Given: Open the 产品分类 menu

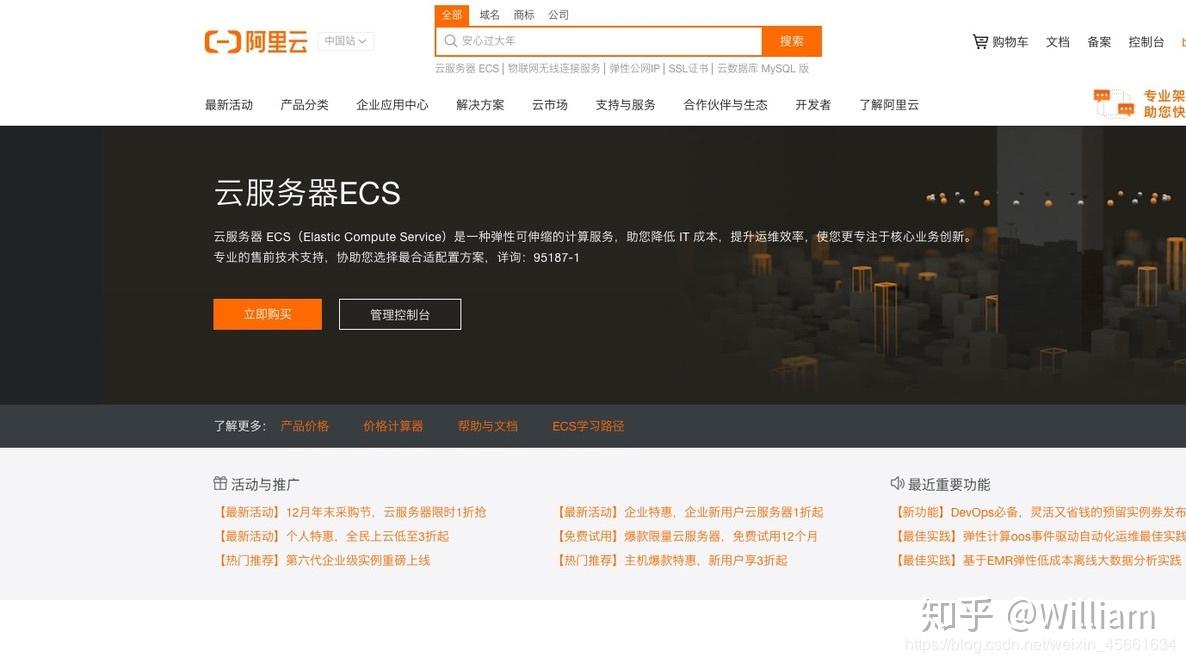Looking at the screenshot, I should pos(304,105).
